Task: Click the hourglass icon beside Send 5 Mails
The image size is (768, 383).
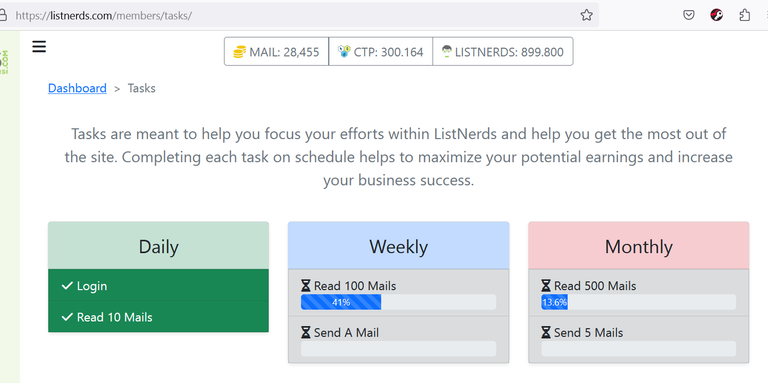Action: point(546,333)
